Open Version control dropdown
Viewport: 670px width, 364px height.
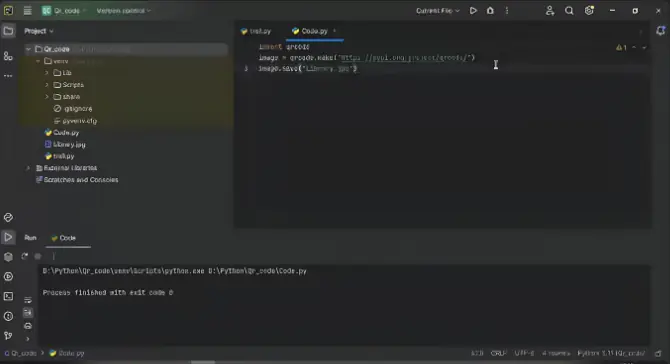(123, 11)
